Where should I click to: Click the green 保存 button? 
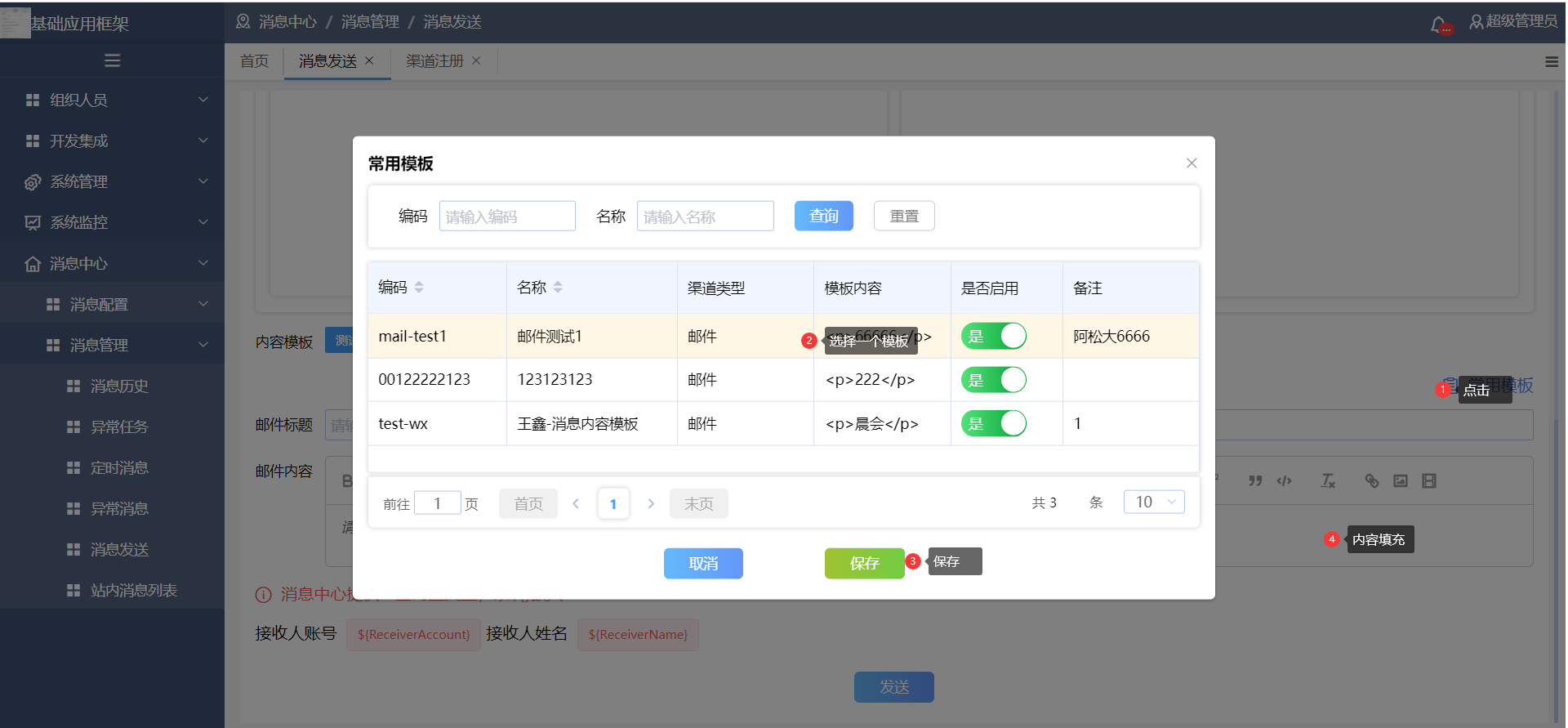[x=864, y=564]
